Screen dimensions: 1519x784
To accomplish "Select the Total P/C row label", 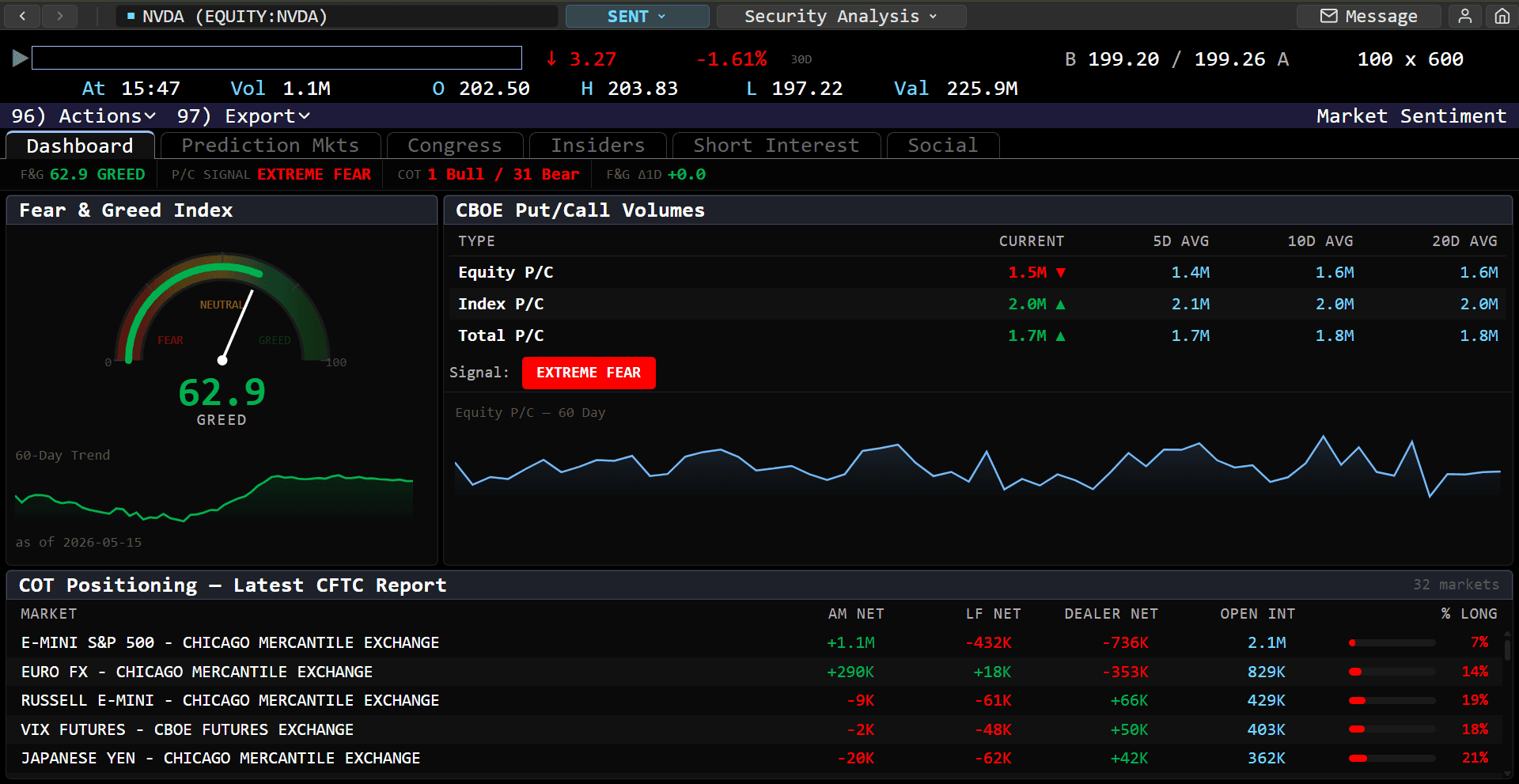I will coord(501,335).
